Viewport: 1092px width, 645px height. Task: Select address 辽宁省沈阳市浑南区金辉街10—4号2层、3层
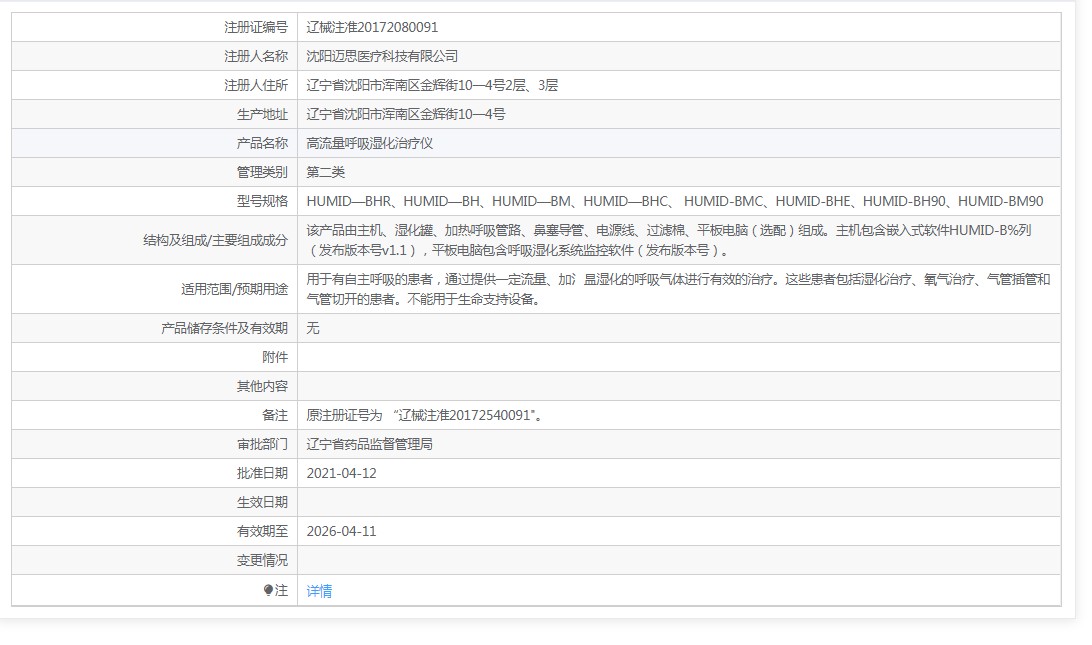coord(432,85)
